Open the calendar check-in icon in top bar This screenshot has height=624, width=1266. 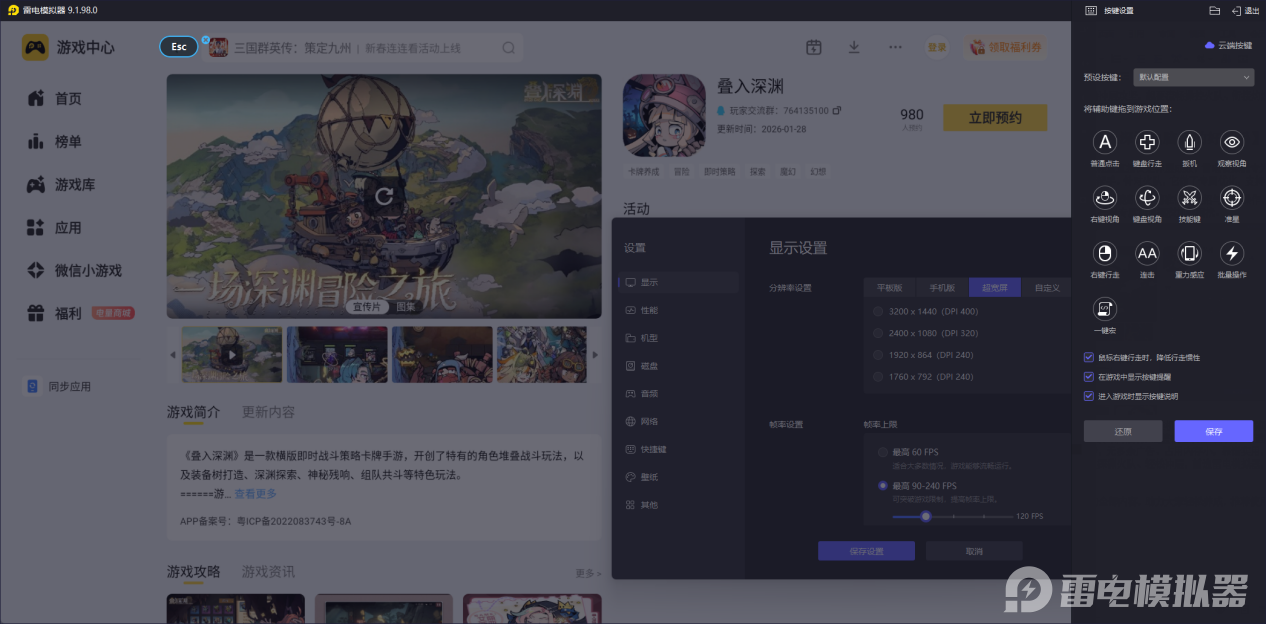814,47
